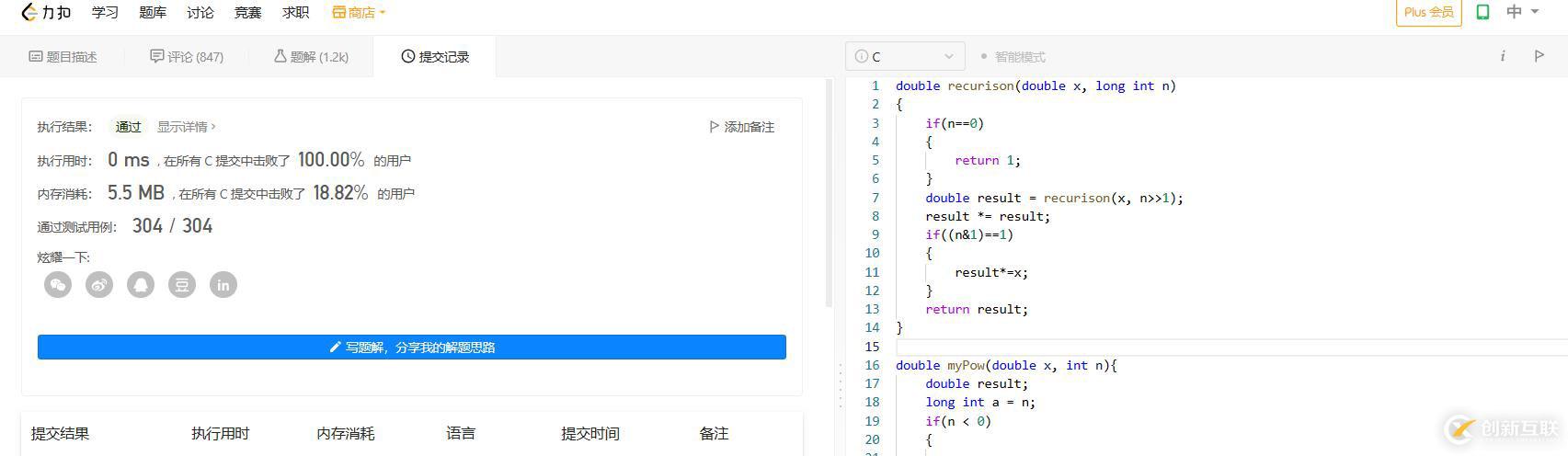This screenshot has width=1568, height=456.
Task: Open 求职 in top navigation
Action: click(296, 12)
